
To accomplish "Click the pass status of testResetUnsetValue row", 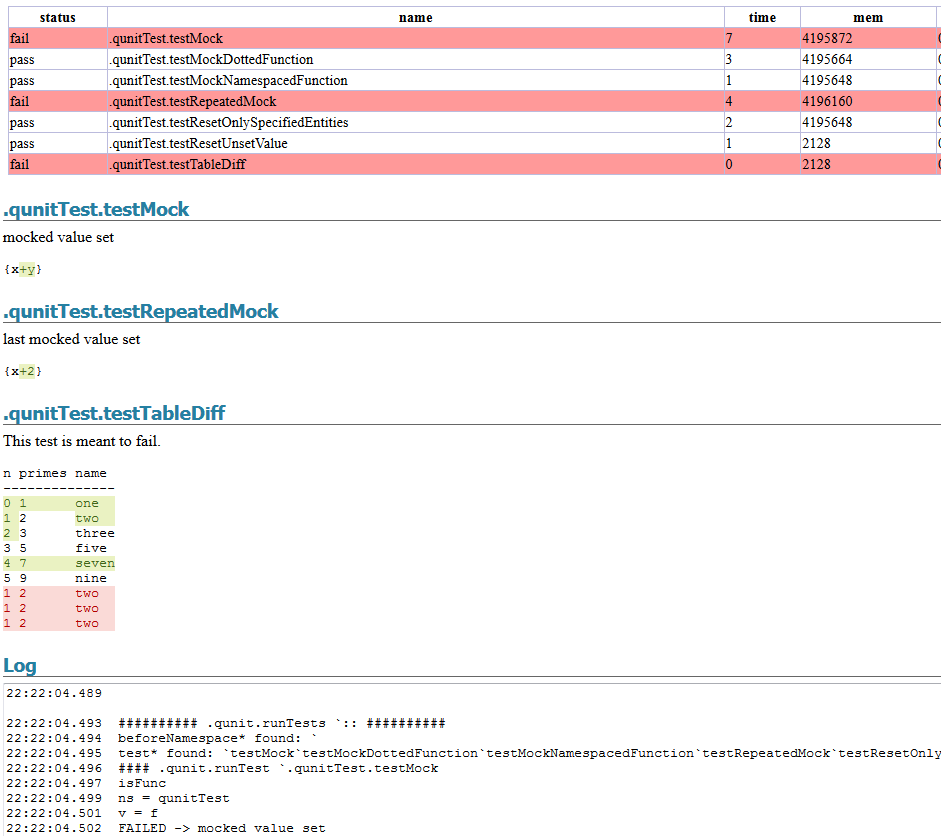I will point(22,143).
